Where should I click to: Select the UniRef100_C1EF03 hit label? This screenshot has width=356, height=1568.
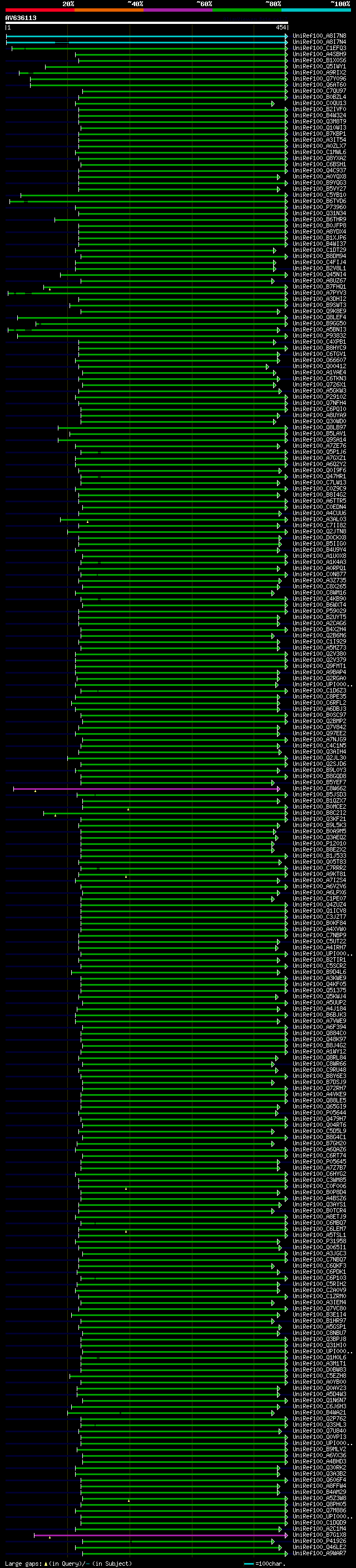[319, 48]
